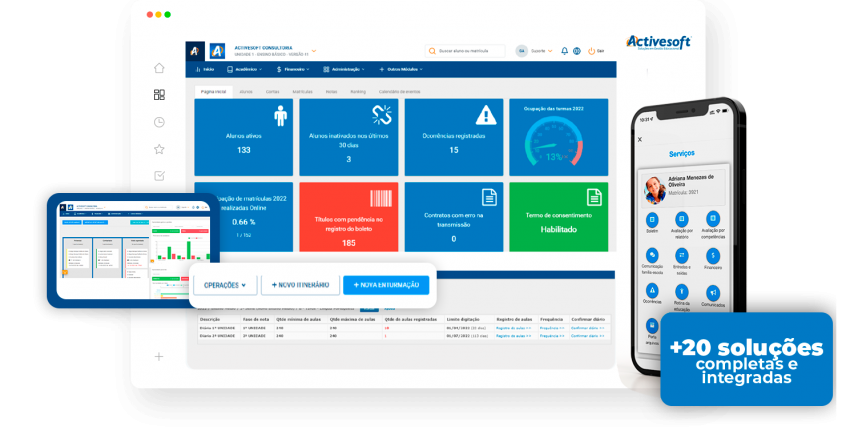The width and height of the screenshot is (850, 430).
Task: Open the Calendário de eventos tab
Action: (x=400, y=92)
